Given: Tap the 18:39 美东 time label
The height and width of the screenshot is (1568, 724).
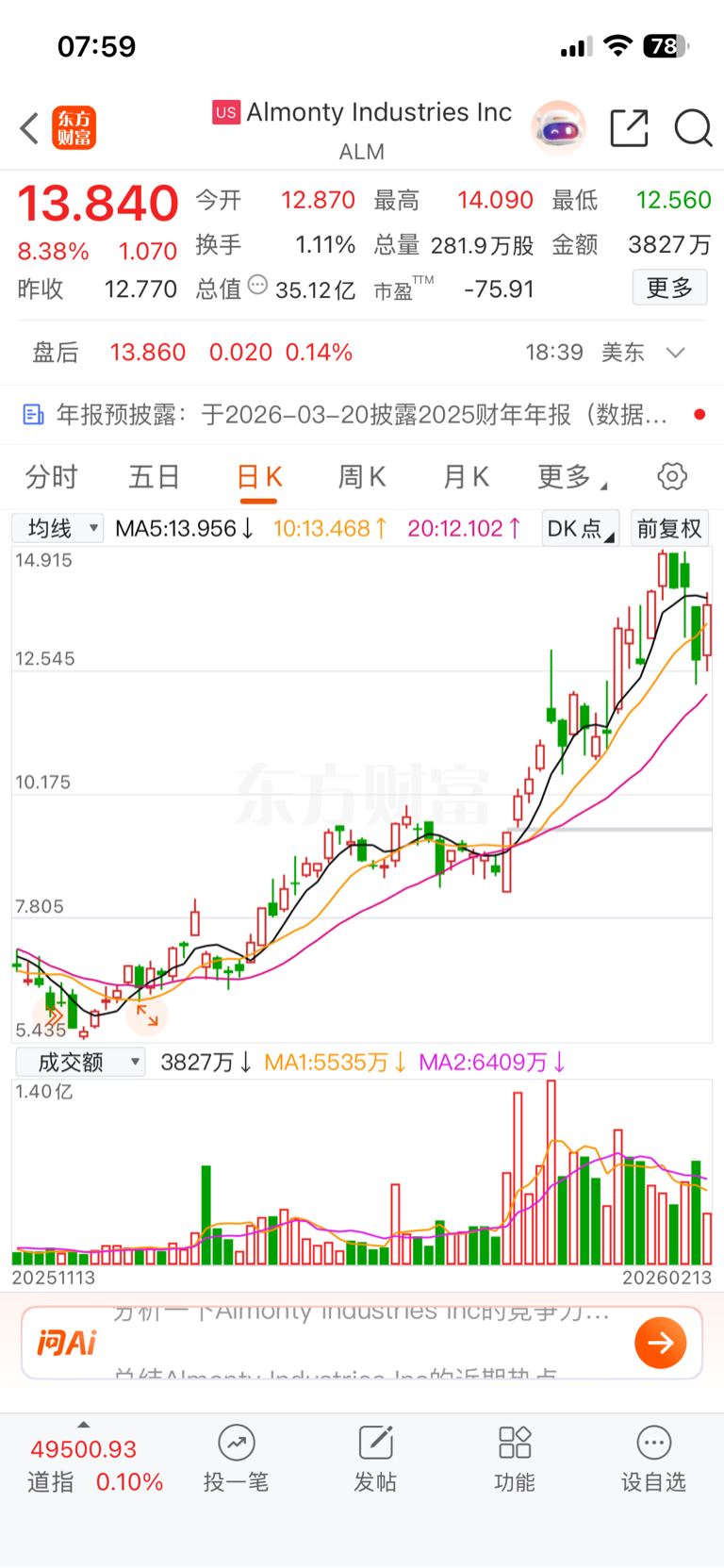Looking at the screenshot, I should [x=584, y=353].
